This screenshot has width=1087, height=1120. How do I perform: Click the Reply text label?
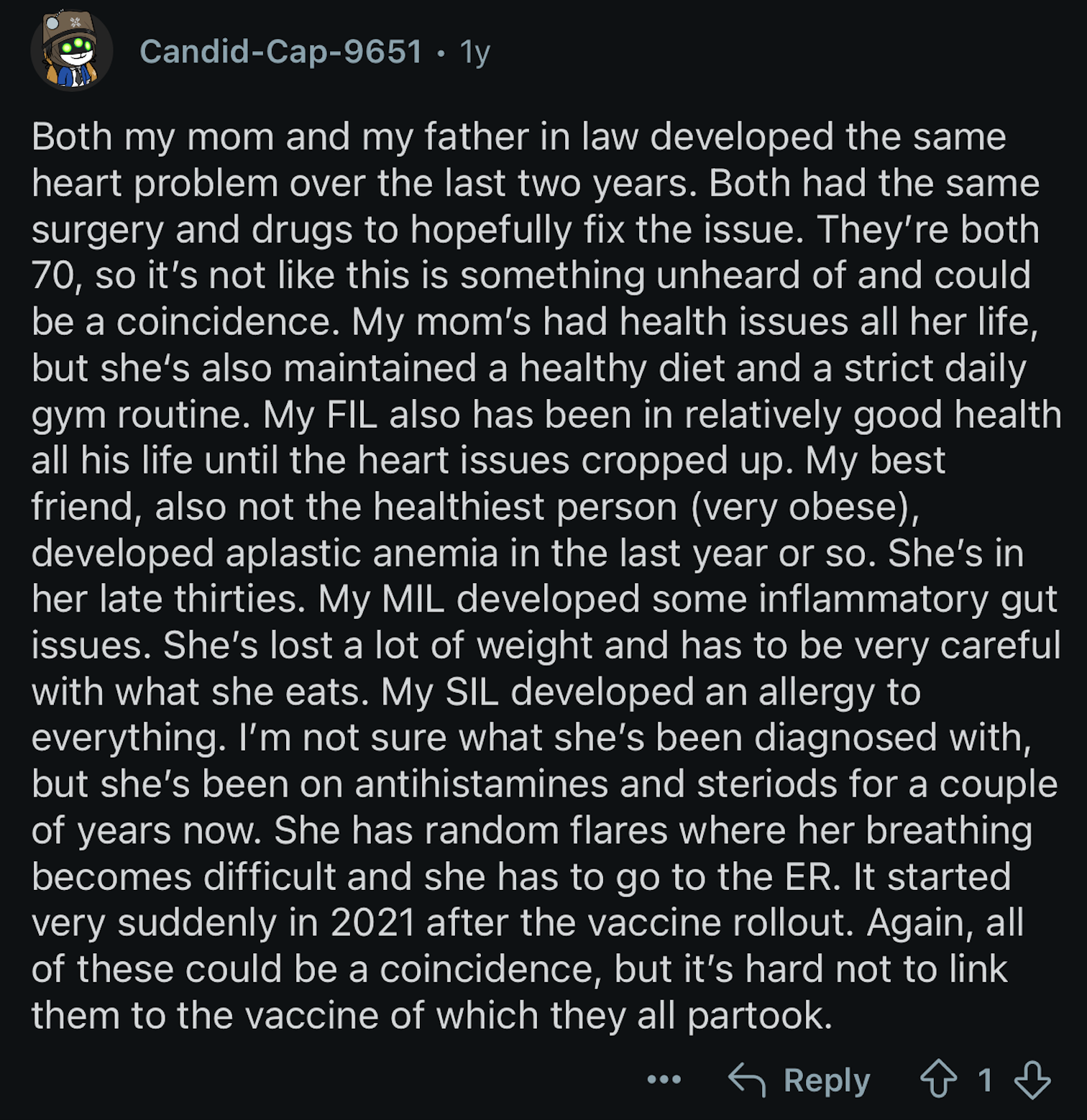pos(827,1080)
